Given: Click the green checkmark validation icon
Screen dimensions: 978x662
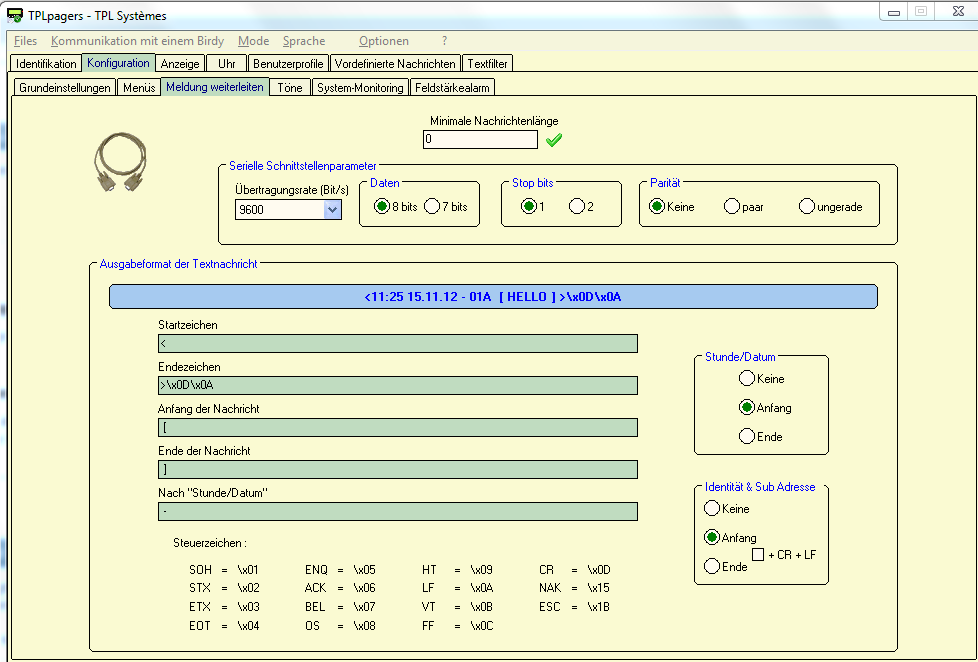Looking at the screenshot, I should pyautogui.click(x=553, y=140).
